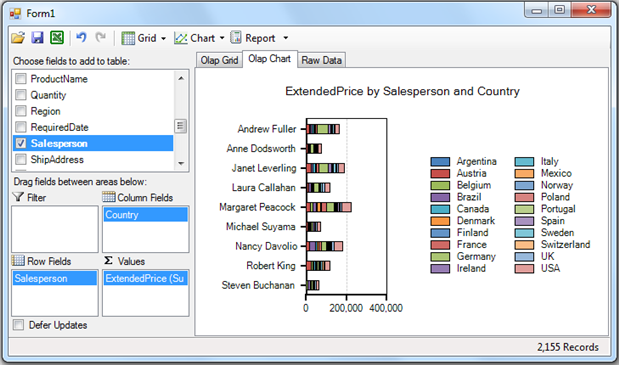Expand the Chart dropdown arrow
The height and width of the screenshot is (365, 619).
tap(222, 38)
